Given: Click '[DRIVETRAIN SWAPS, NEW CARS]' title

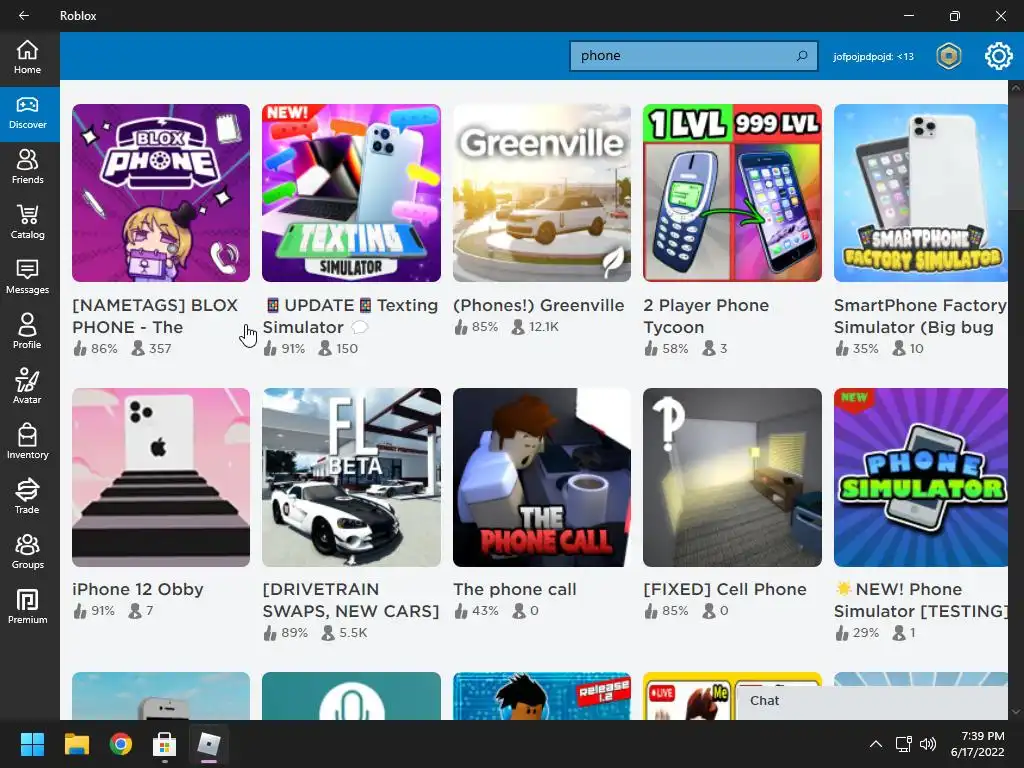Looking at the screenshot, I should (x=351, y=600).
